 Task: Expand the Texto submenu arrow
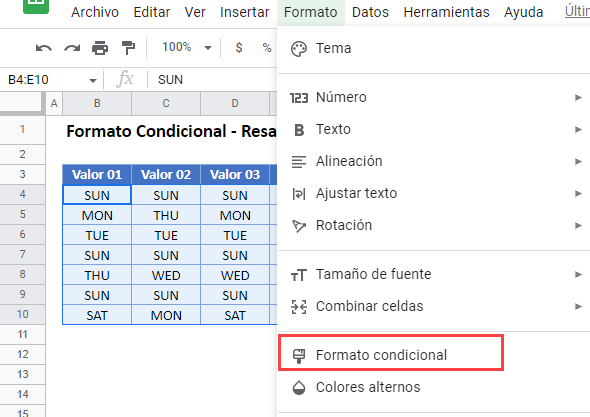578,129
